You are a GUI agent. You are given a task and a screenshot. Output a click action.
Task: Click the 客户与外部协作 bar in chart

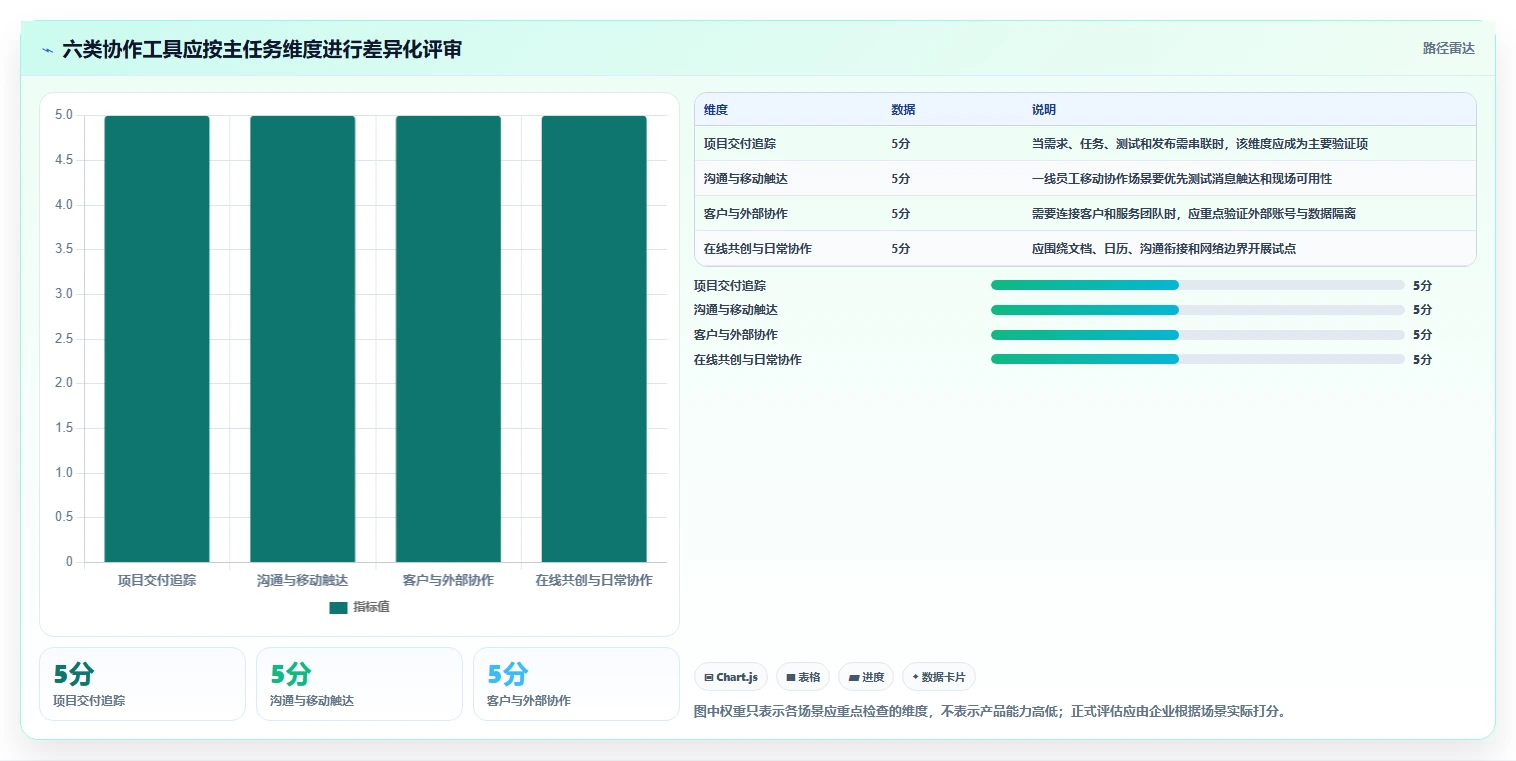(x=448, y=339)
